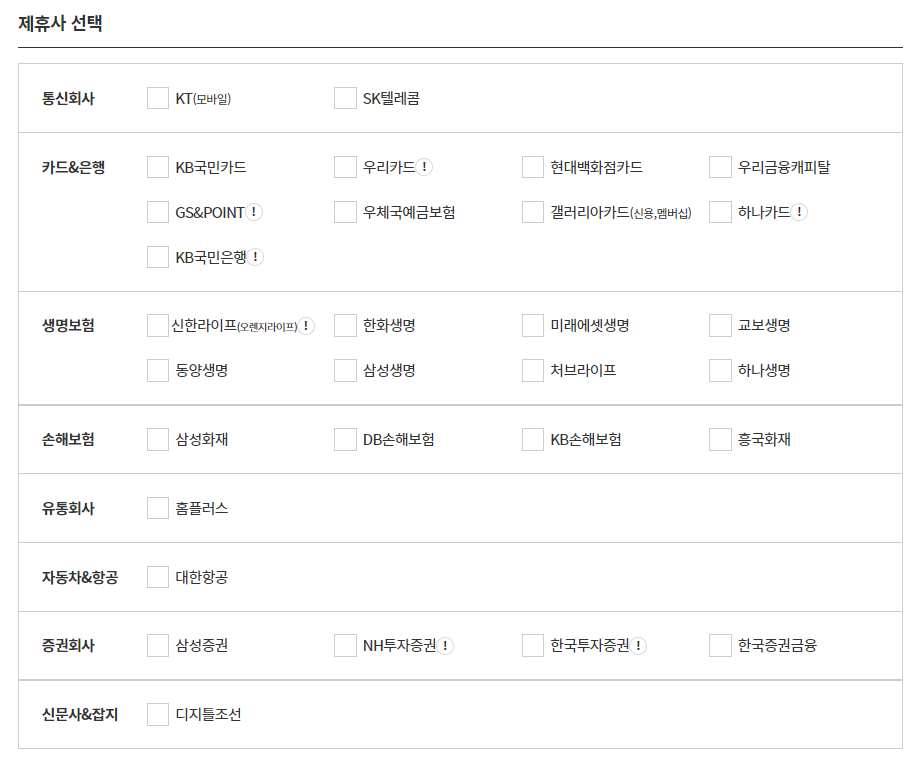Select the KB손해보험 checkbox
Screen dimensions: 919x771
pyautogui.click(x=533, y=440)
